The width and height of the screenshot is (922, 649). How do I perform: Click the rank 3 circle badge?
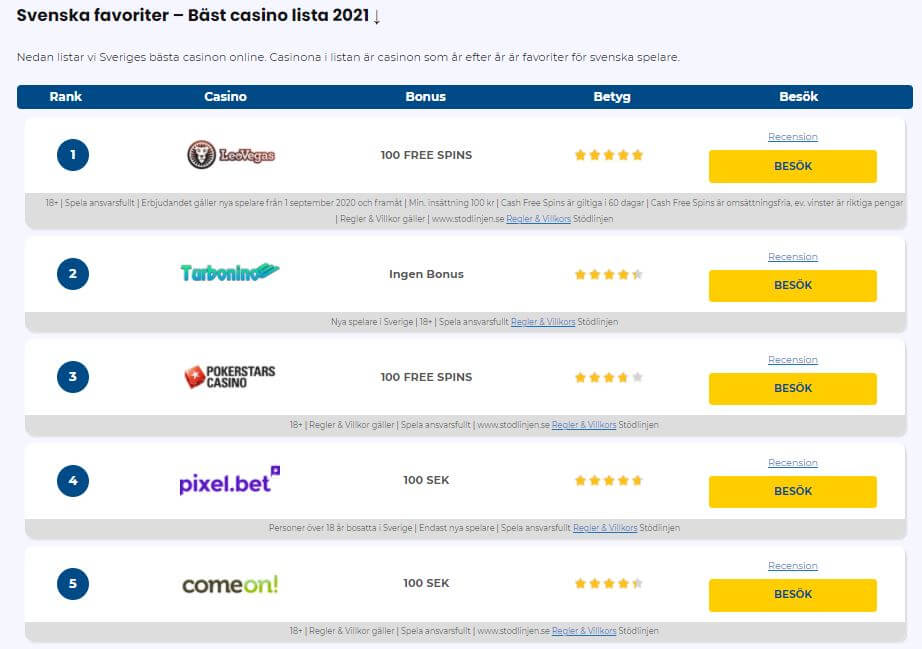[x=73, y=377]
